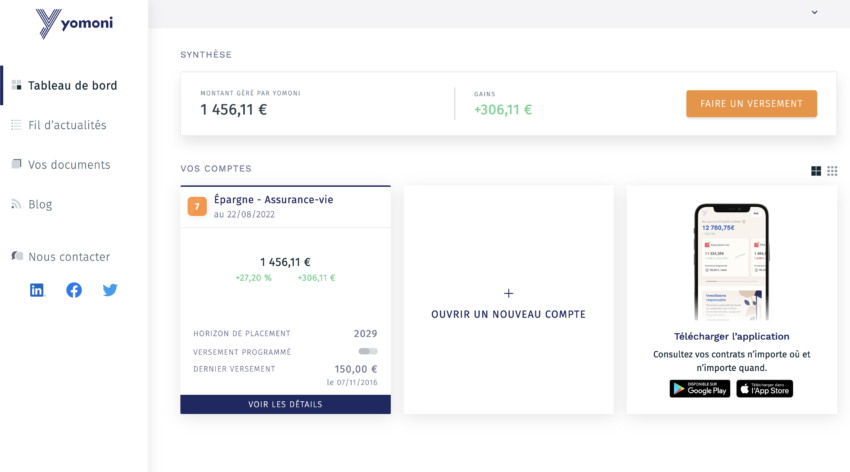This screenshot has height=472, width=850.
Task: Click the orange risk profile 7 badge
Action: point(197,206)
